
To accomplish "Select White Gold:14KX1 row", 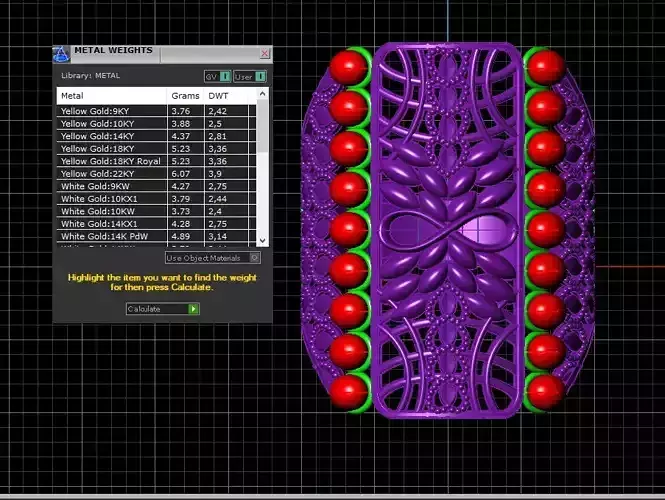I will (156, 224).
